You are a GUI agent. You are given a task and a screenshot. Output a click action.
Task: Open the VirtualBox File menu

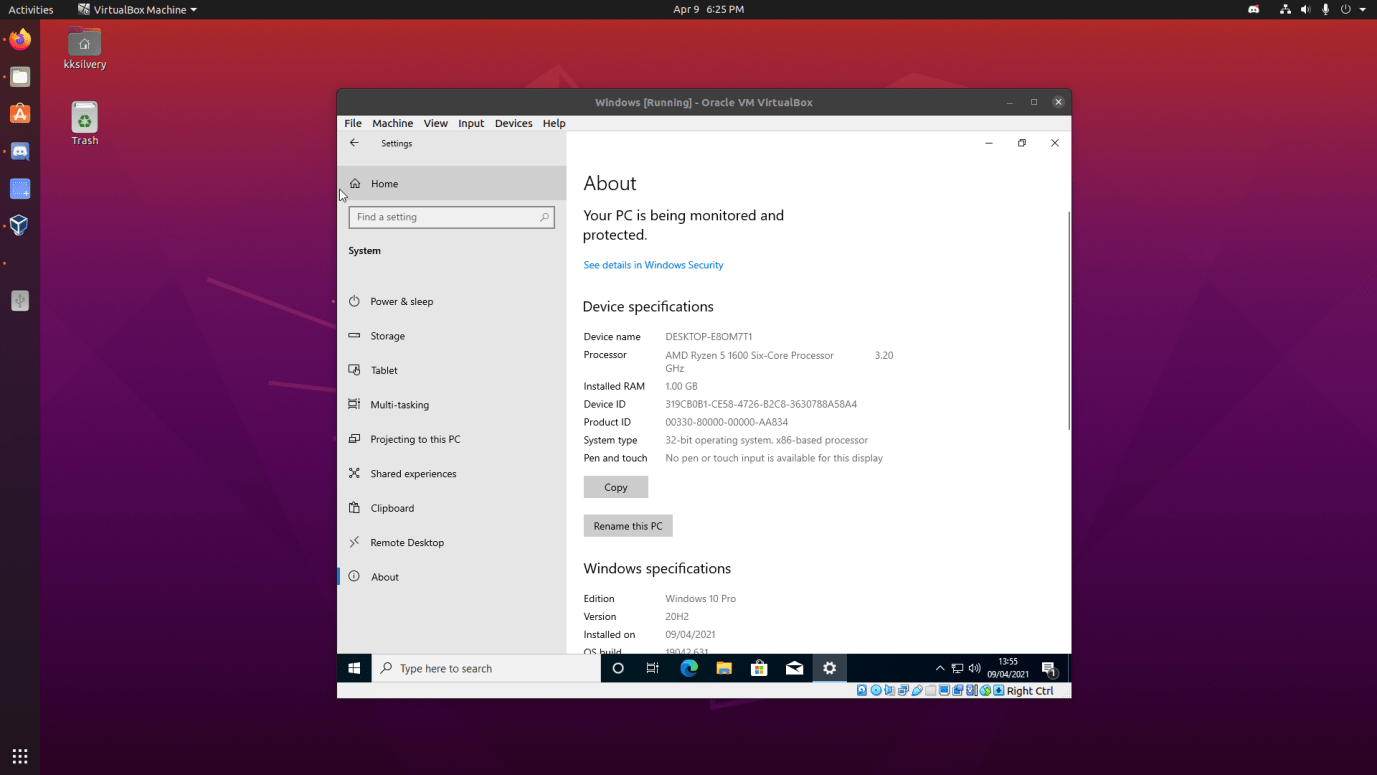pyautogui.click(x=353, y=123)
